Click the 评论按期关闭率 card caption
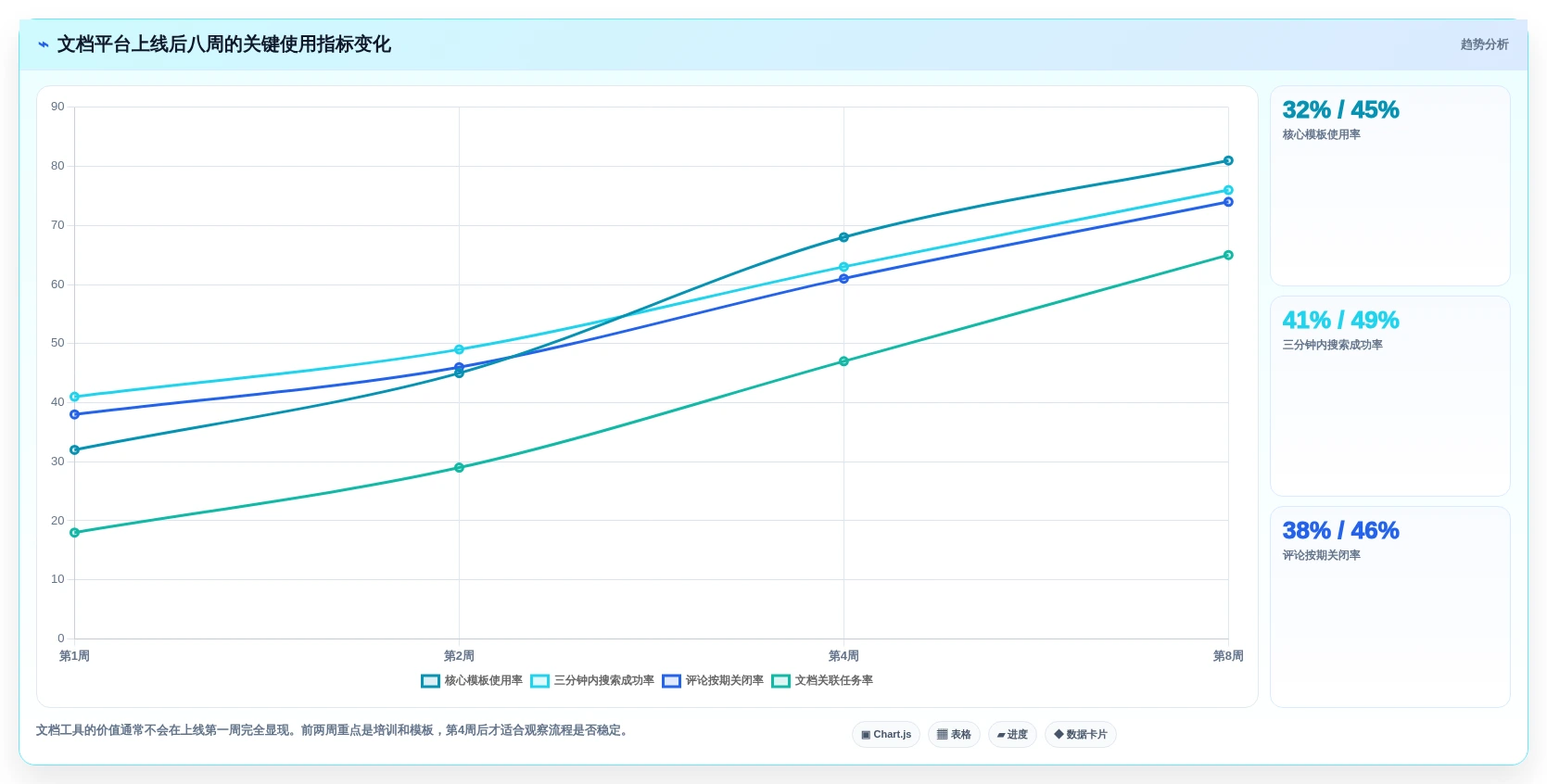1547x784 pixels. (x=1321, y=555)
